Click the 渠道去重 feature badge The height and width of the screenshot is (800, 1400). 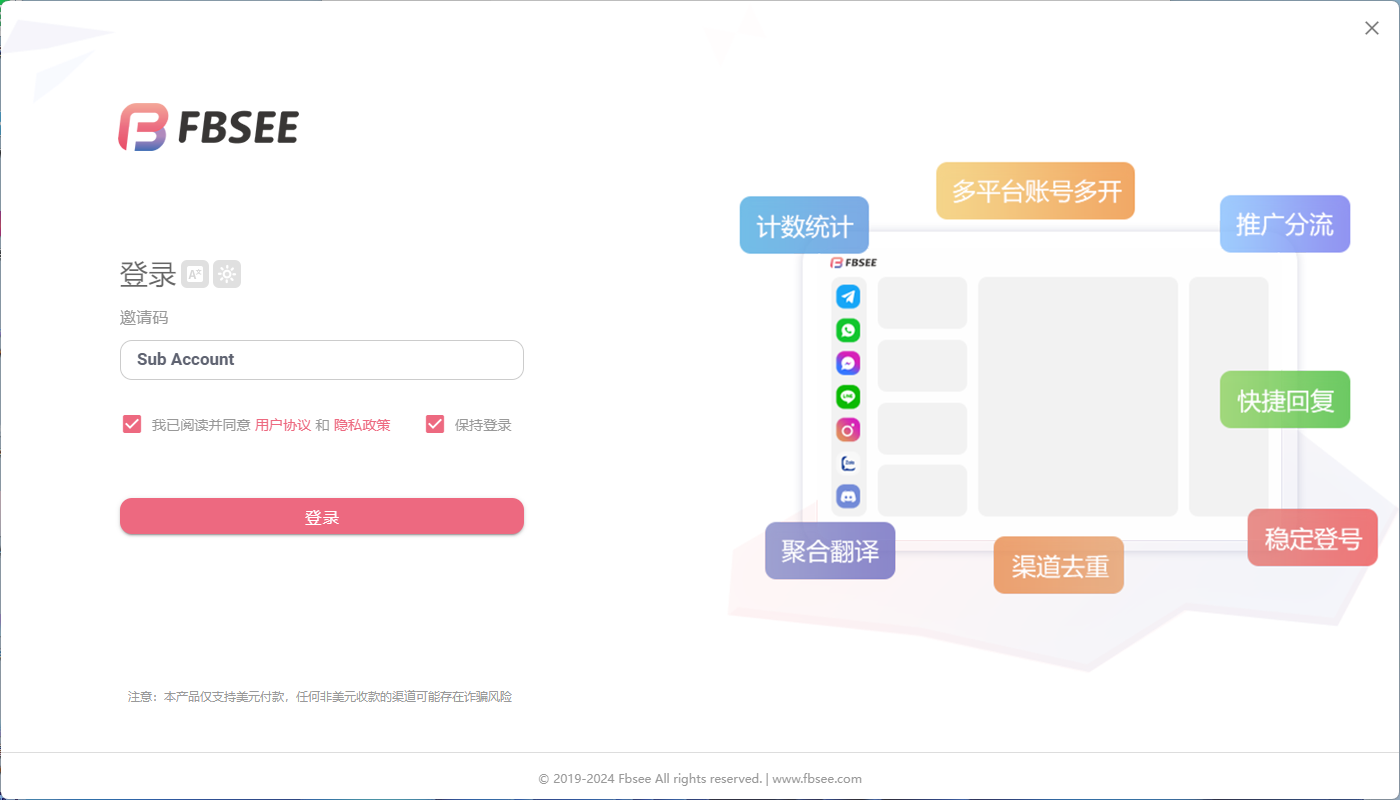1059,565
